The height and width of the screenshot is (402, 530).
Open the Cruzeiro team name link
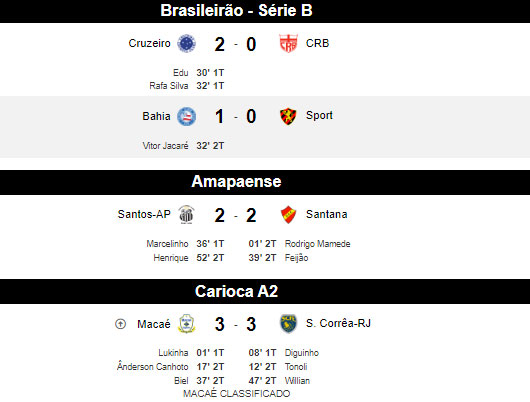[x=149, y=43]
